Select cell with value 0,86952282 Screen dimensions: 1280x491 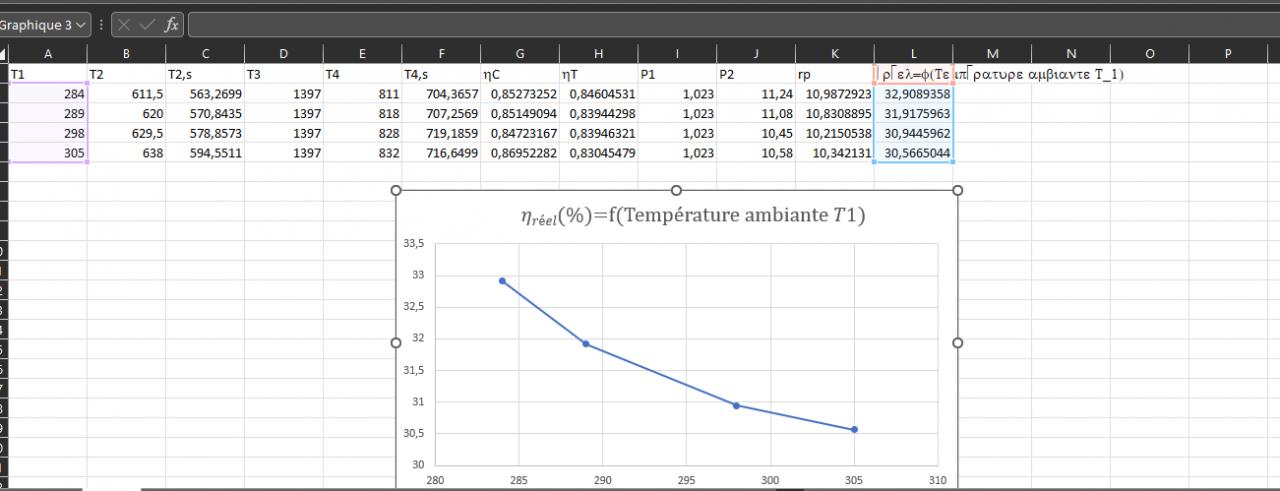pyautogui.click(x=520, y=153)
